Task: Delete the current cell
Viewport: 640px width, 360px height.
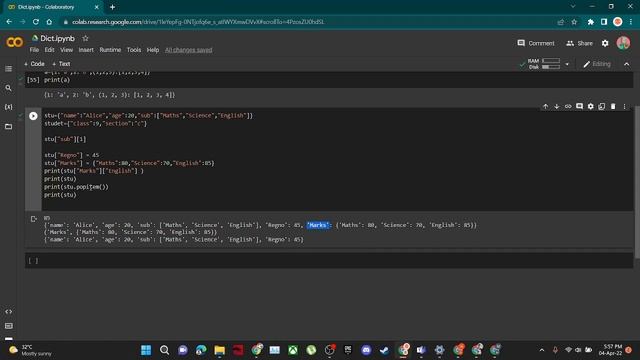Action: [x=613, y=106]
